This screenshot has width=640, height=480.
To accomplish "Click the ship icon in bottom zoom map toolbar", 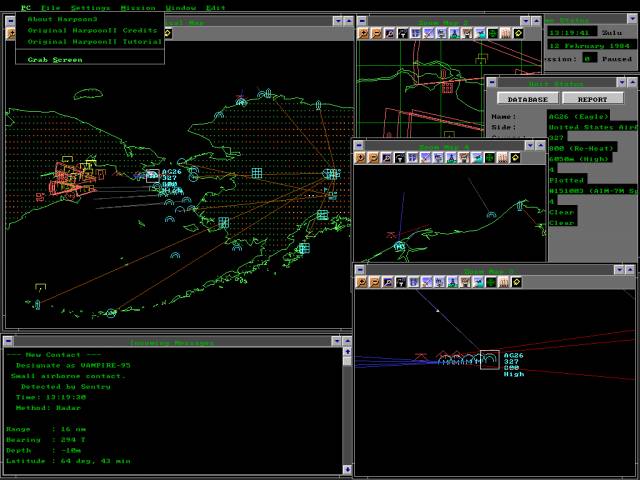I will [x=440, y=282].
